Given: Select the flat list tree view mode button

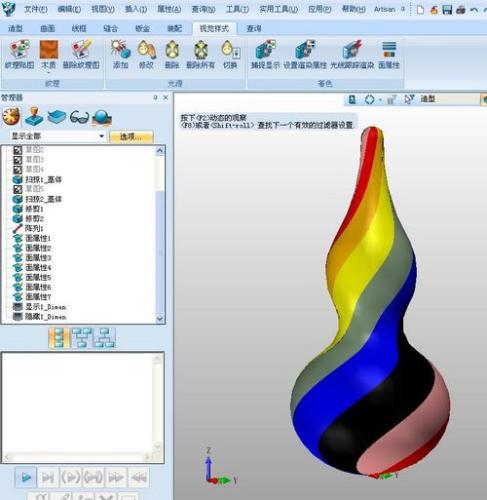Looking at the screenshot, I should point(59,338).
